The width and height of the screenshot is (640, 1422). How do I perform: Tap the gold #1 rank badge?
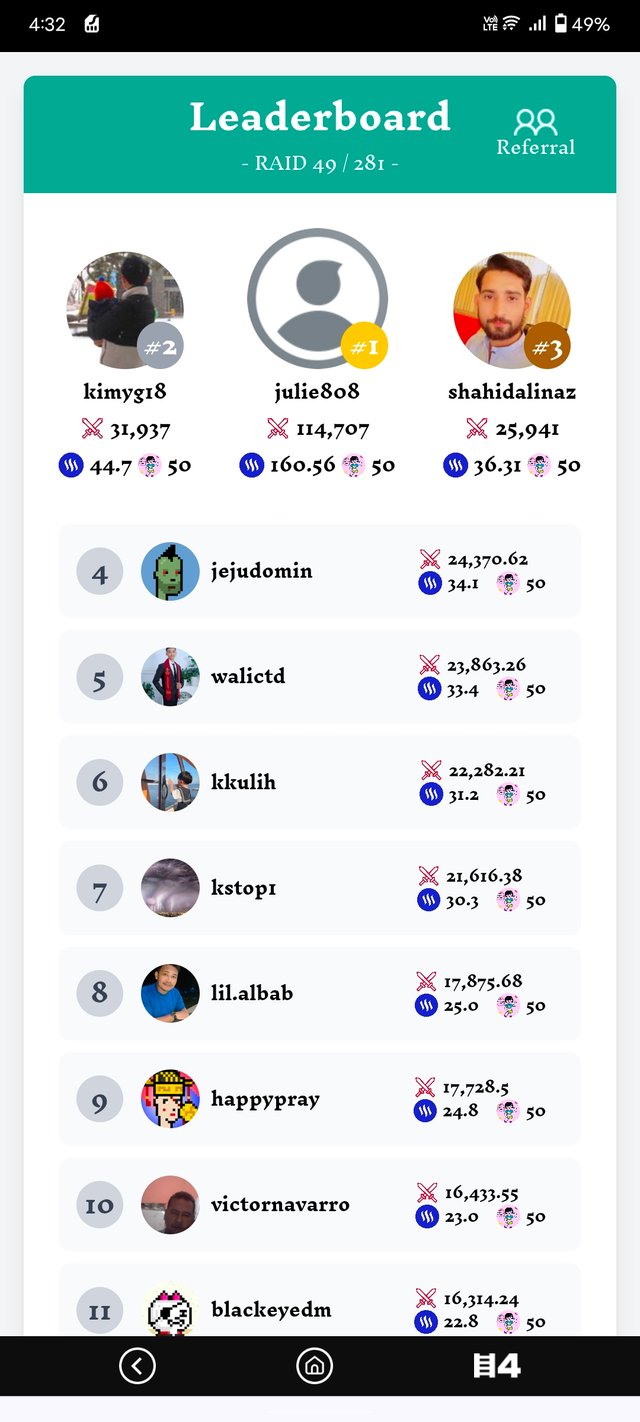tap(364, 347)
